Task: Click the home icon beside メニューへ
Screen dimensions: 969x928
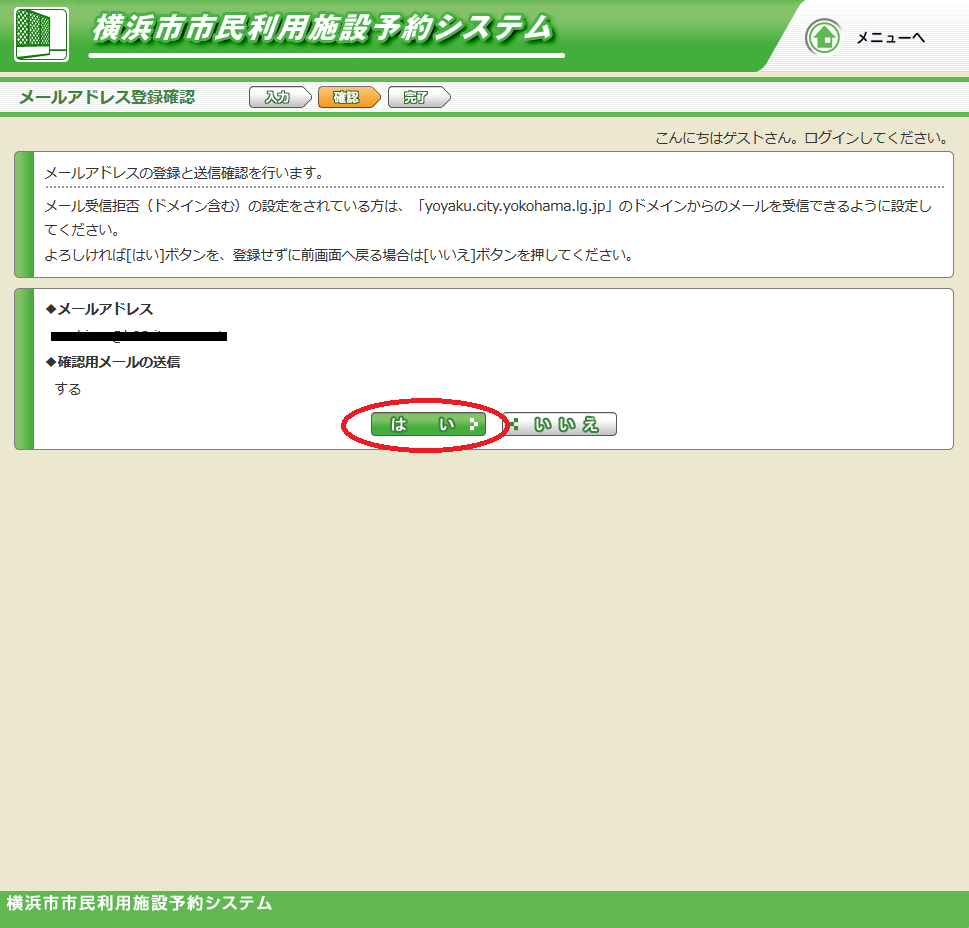Action: tap(824, 38)
